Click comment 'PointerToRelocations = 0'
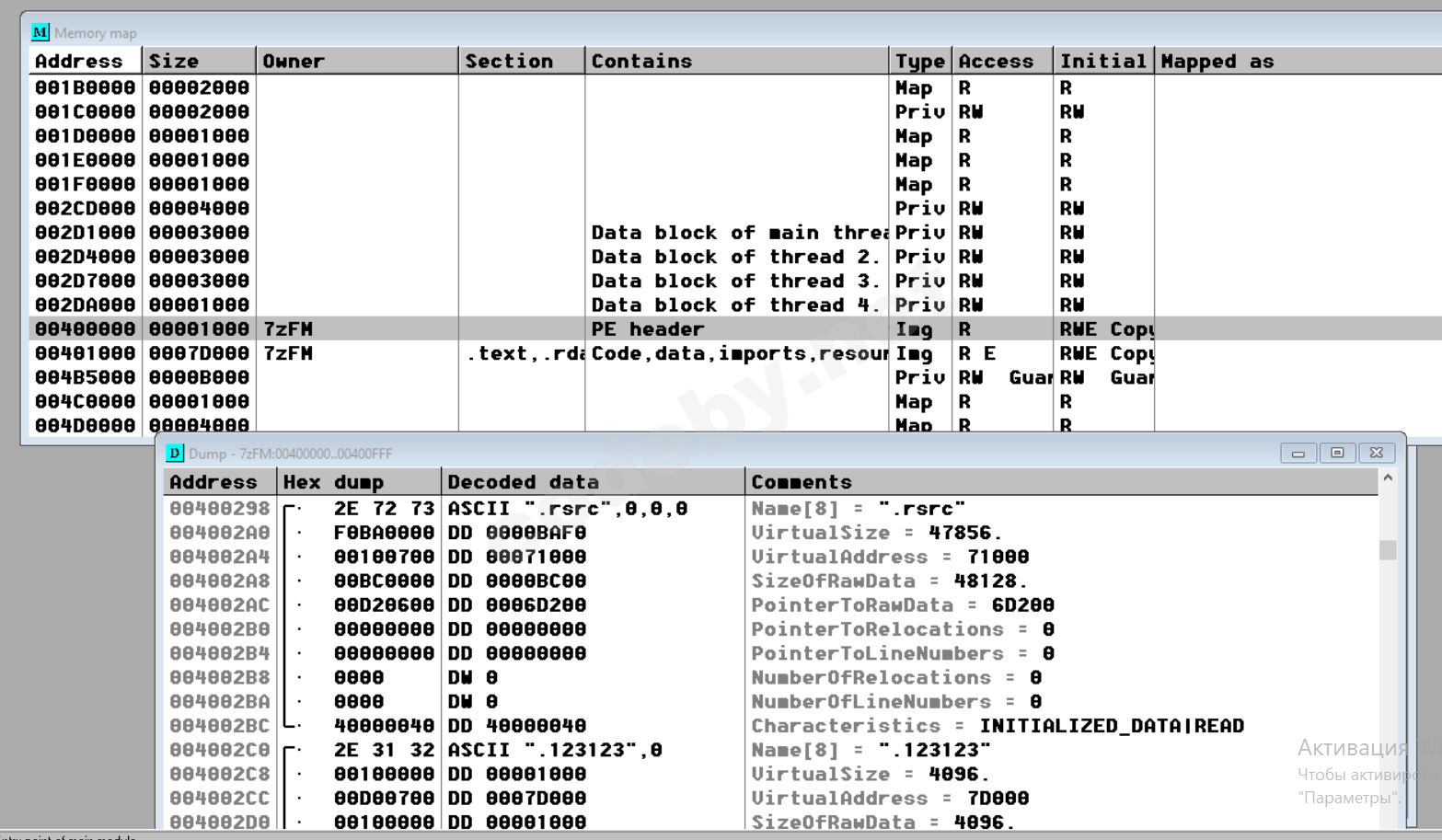Viewport: 1442px width, 840px height. click(903, 629)
